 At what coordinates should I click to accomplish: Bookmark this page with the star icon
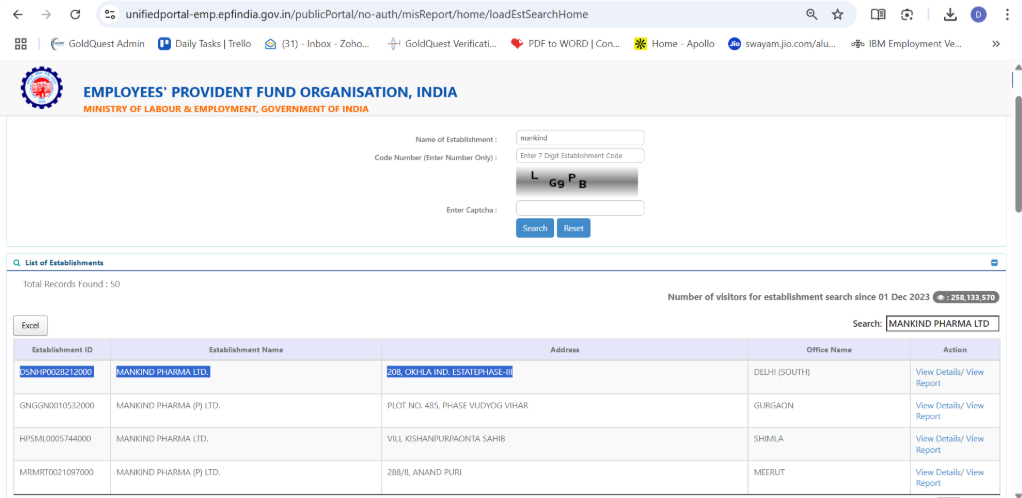838,15
